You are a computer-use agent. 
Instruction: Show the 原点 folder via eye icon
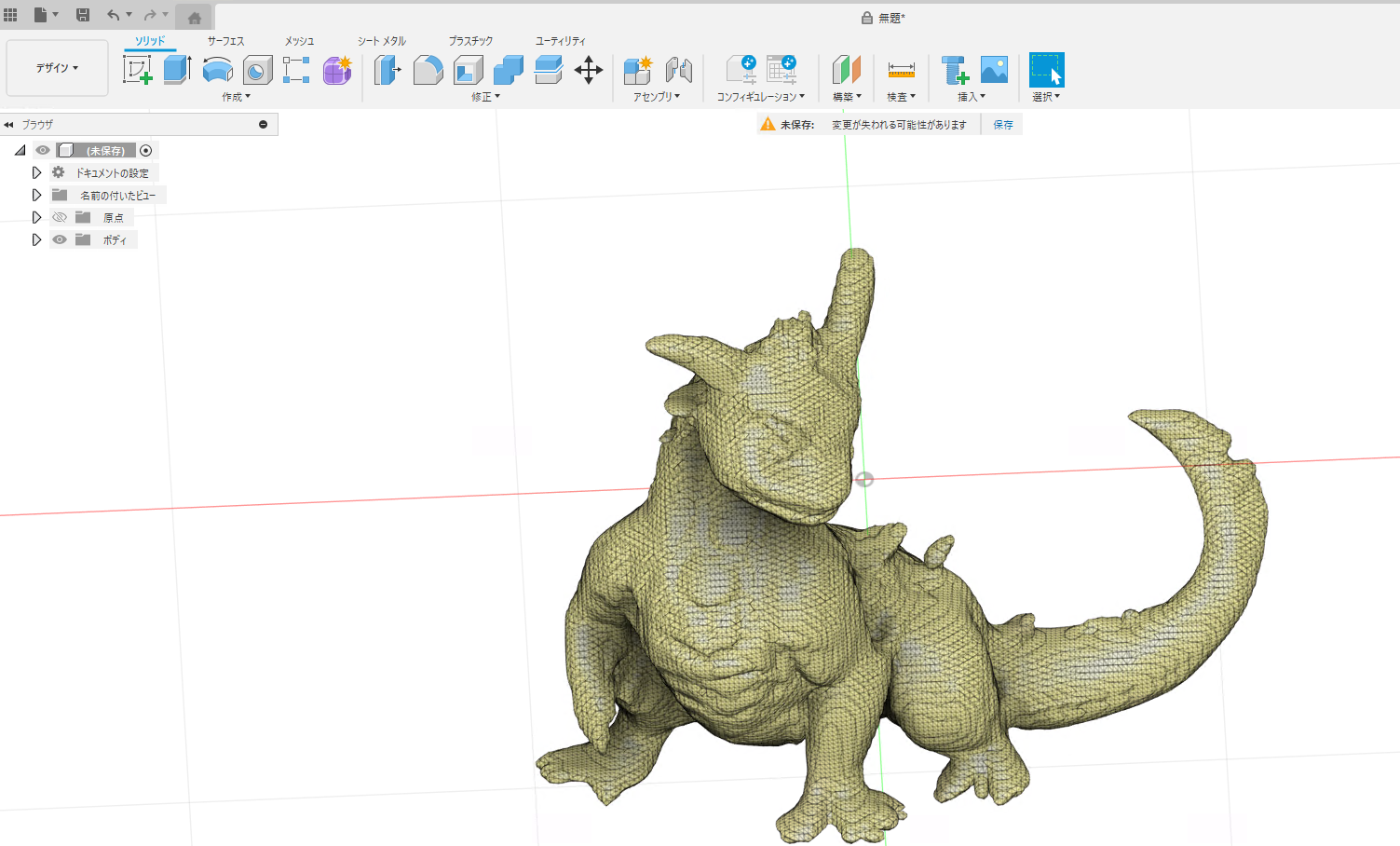(x=60, y=217)
